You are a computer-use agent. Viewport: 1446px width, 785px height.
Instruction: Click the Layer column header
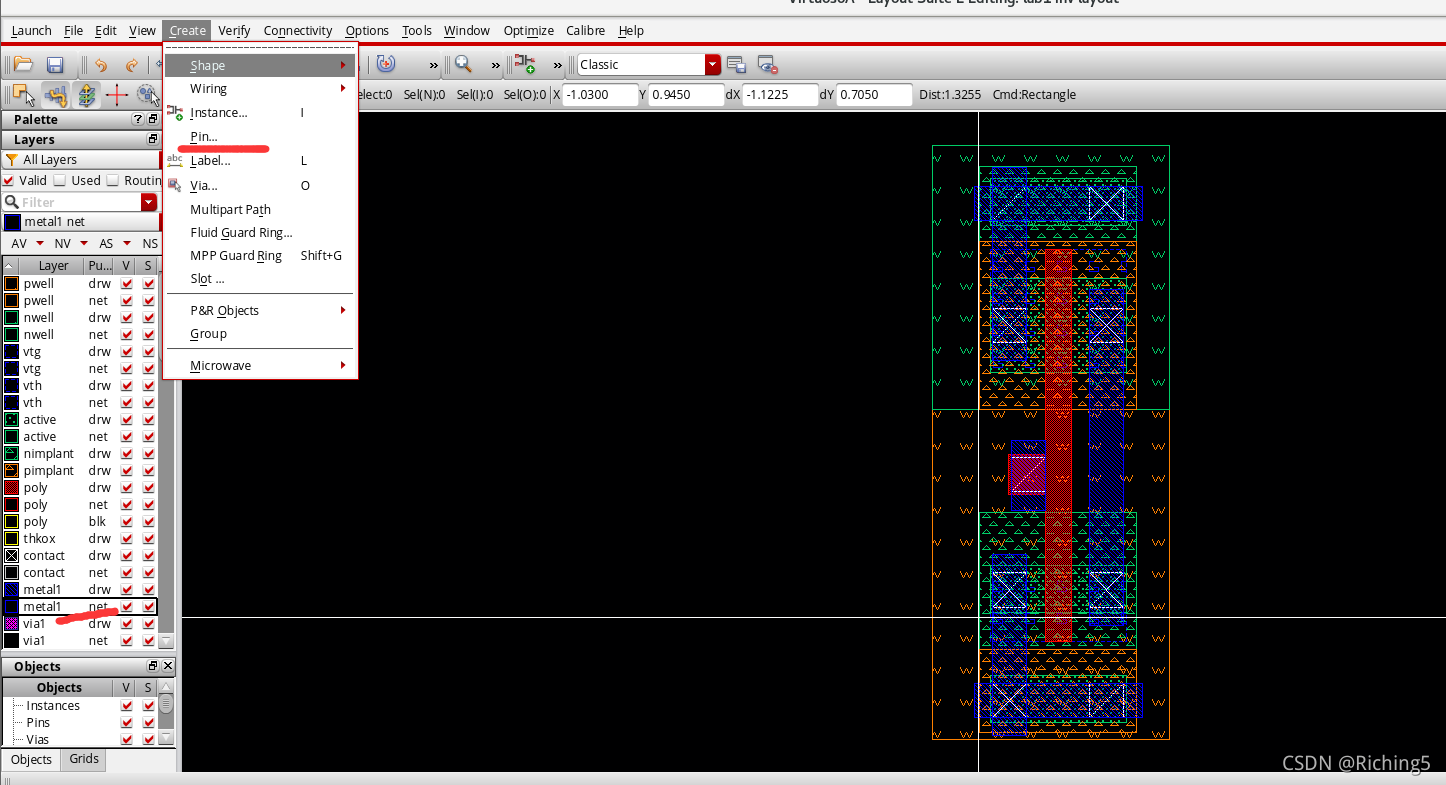click(53, 266)
